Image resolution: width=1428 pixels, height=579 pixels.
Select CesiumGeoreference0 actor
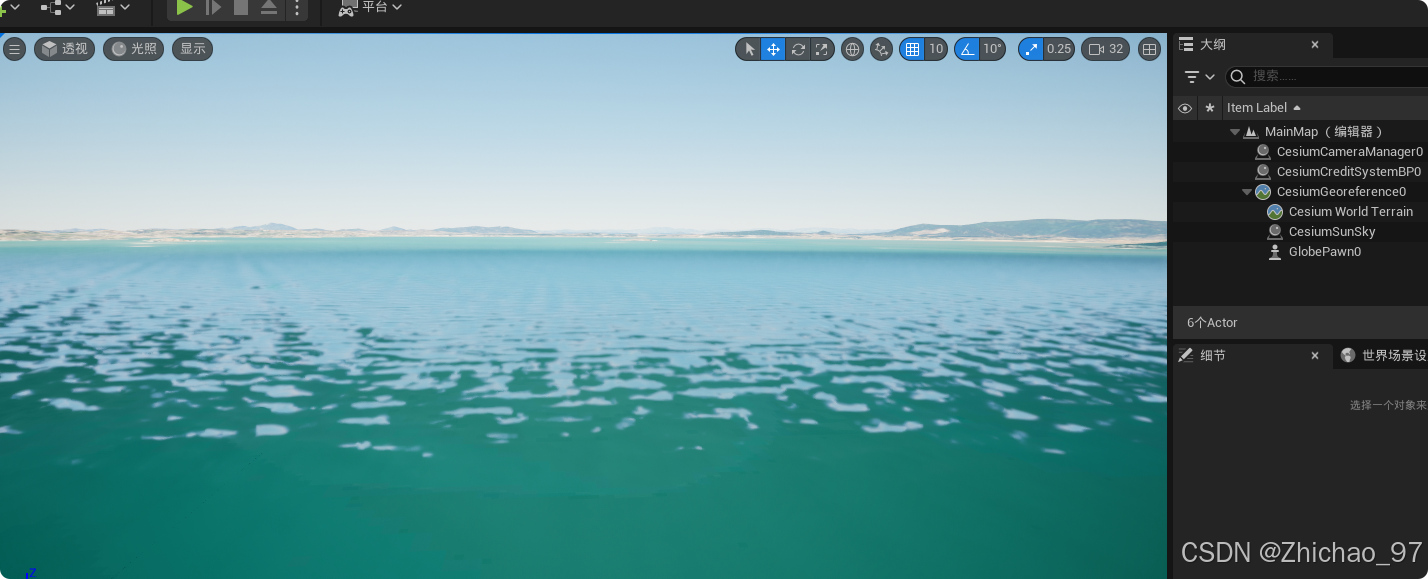click(x=1341, y=192)
